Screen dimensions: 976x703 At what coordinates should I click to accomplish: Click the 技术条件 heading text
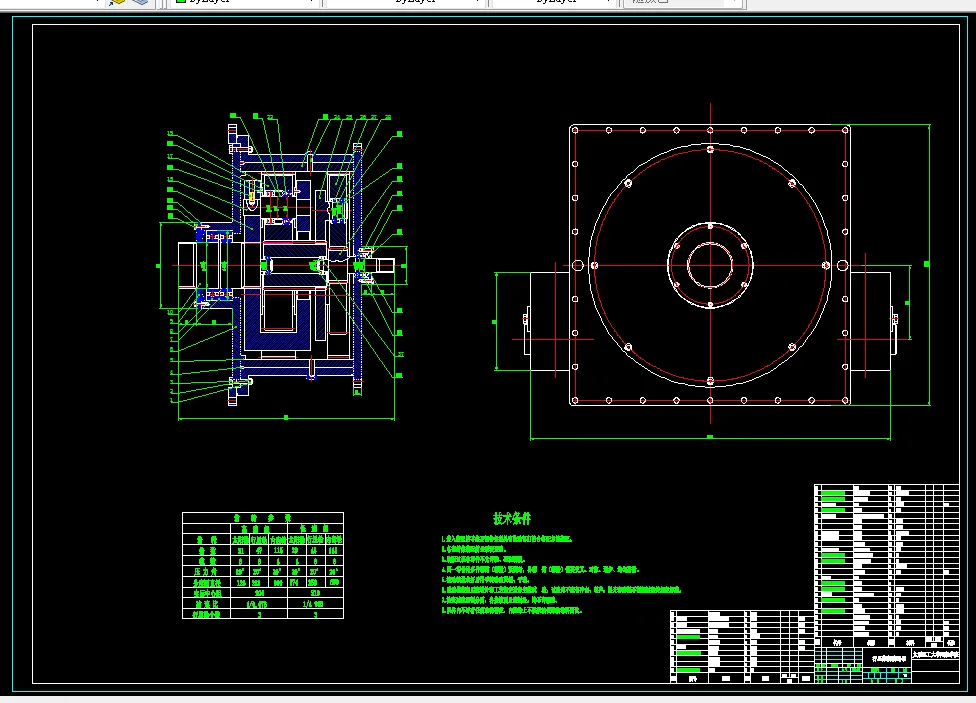point(512,518)
